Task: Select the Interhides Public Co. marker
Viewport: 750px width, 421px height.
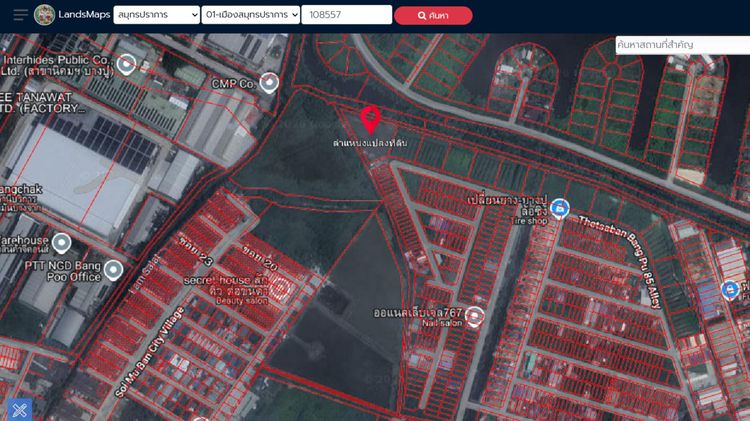Action: tap(126, 65)
